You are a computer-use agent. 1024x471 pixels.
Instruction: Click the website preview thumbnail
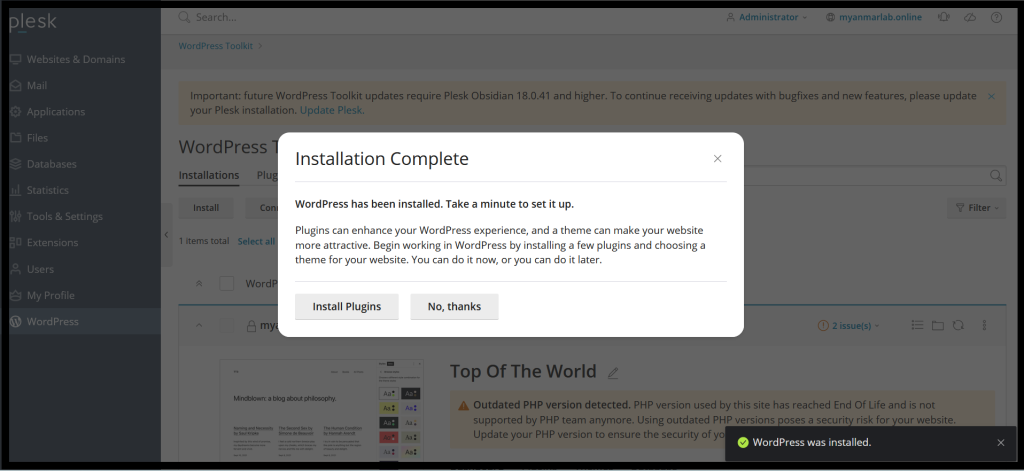[321, 410]
